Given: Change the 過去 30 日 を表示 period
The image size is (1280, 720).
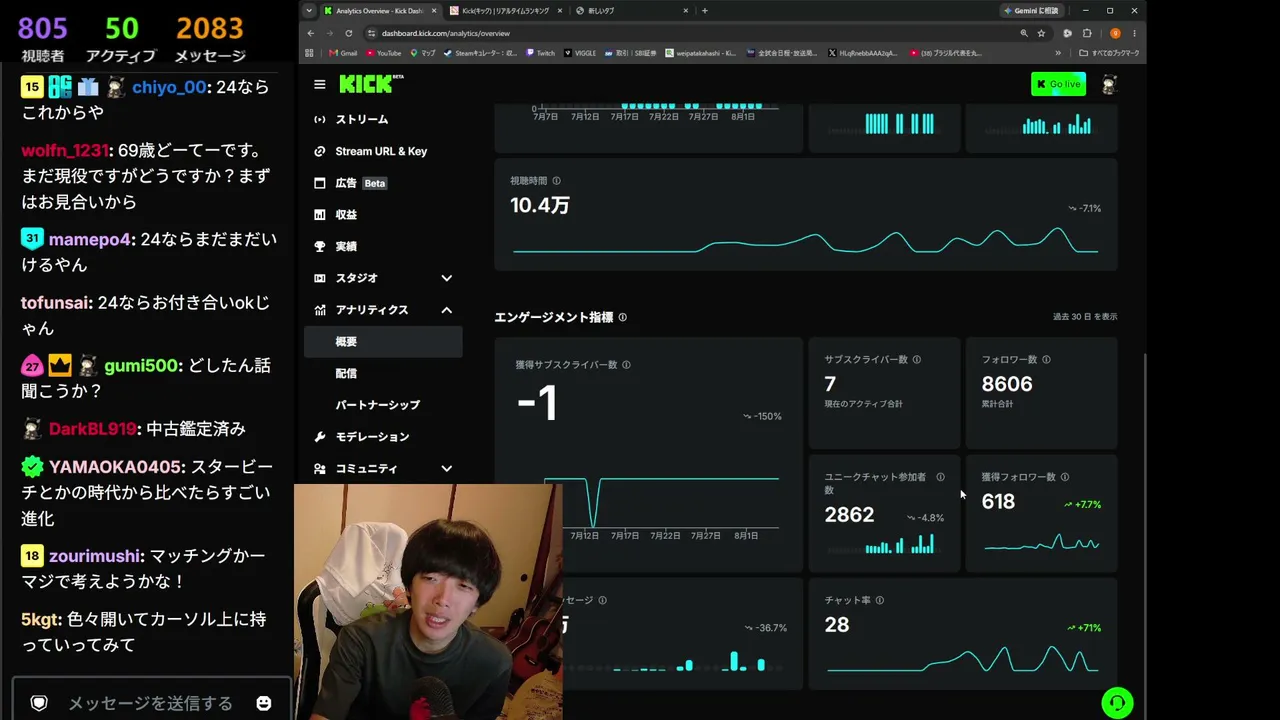Looking at the screenshot, I should 1085,317.
